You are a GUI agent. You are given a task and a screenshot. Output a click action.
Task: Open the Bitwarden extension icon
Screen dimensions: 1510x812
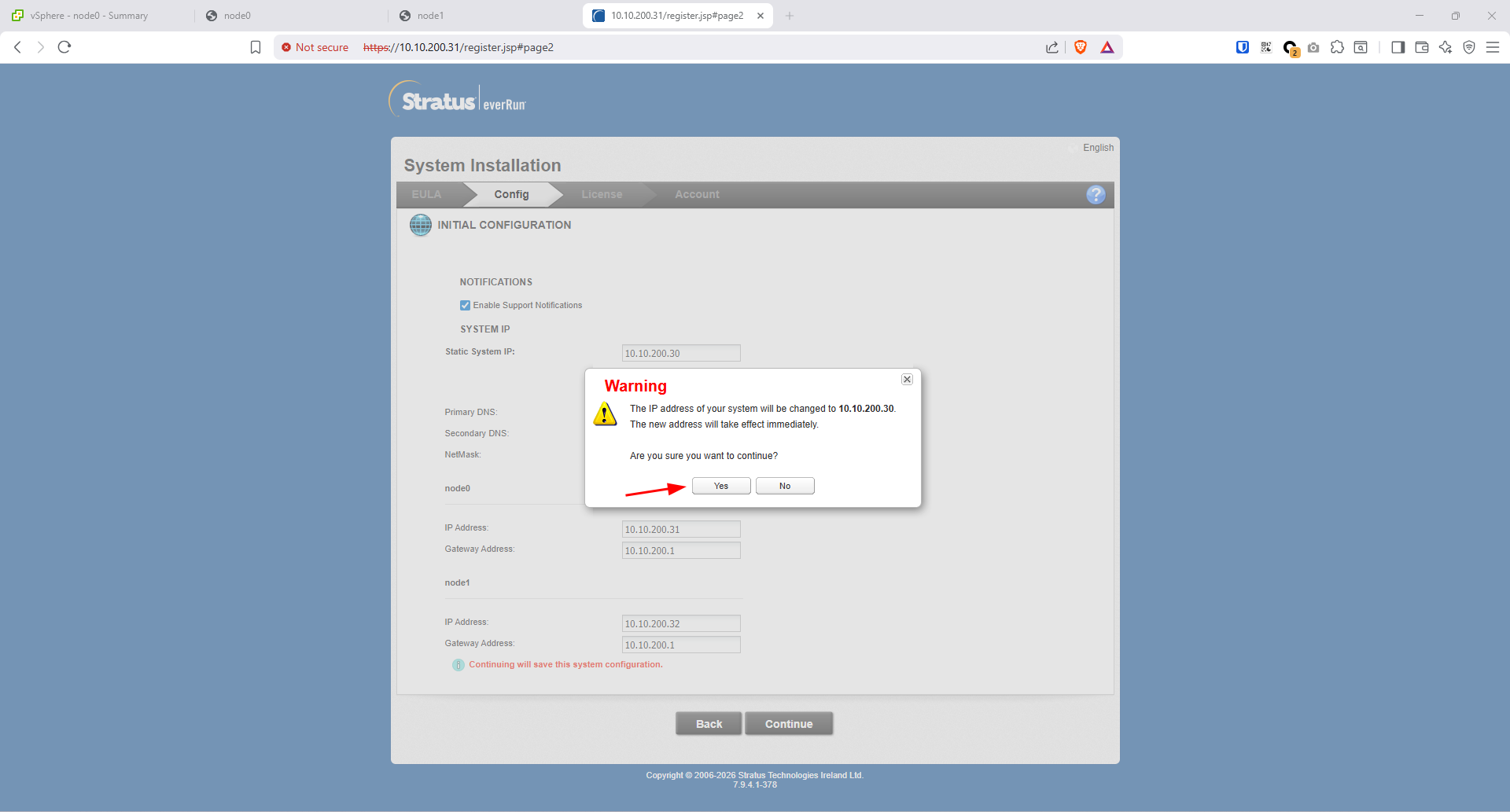pyautogui.click(x=1243, y=47)
